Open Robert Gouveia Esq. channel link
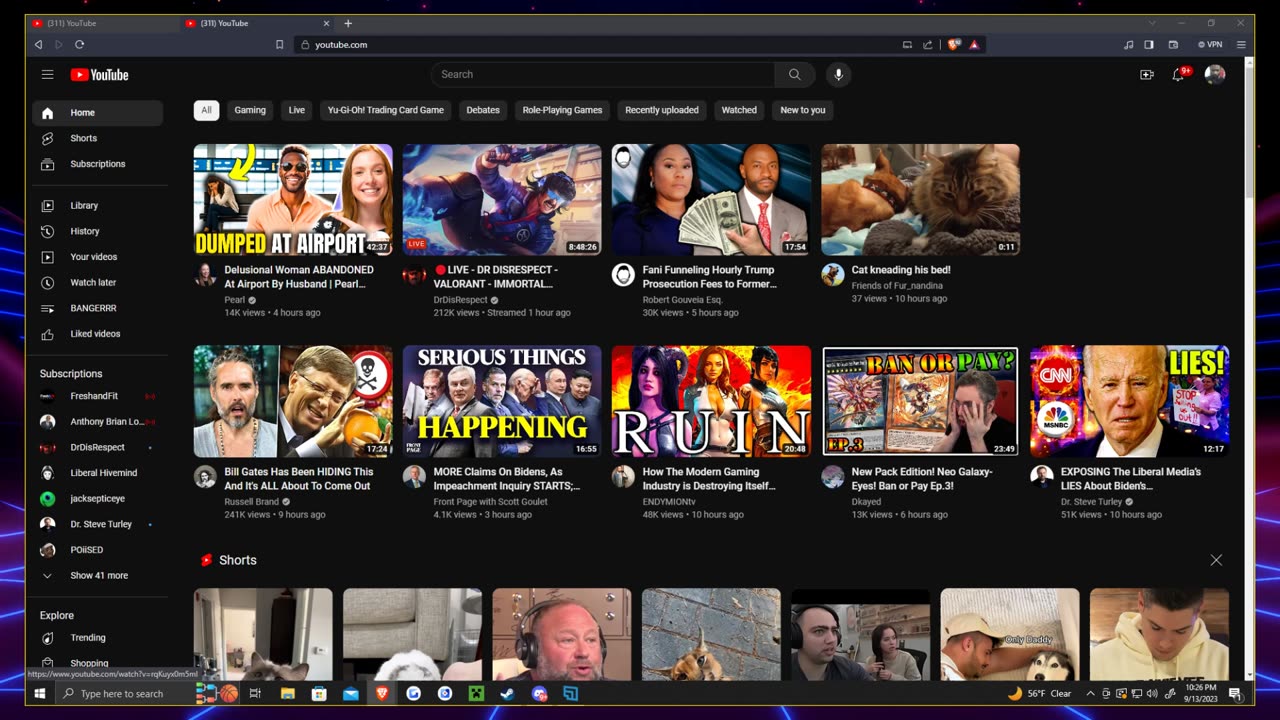This screenshot has height=720, width=1280. (x=682, y=300)
